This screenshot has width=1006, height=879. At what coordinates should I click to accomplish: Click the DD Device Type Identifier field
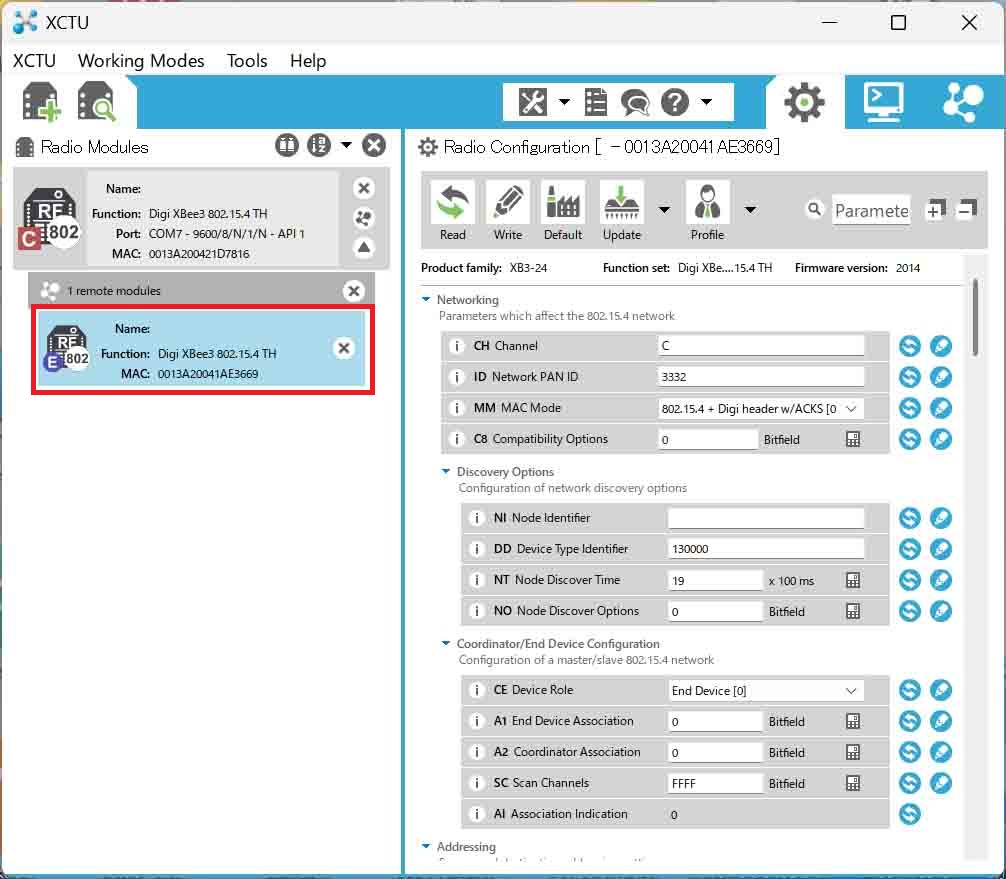point(765,549)
